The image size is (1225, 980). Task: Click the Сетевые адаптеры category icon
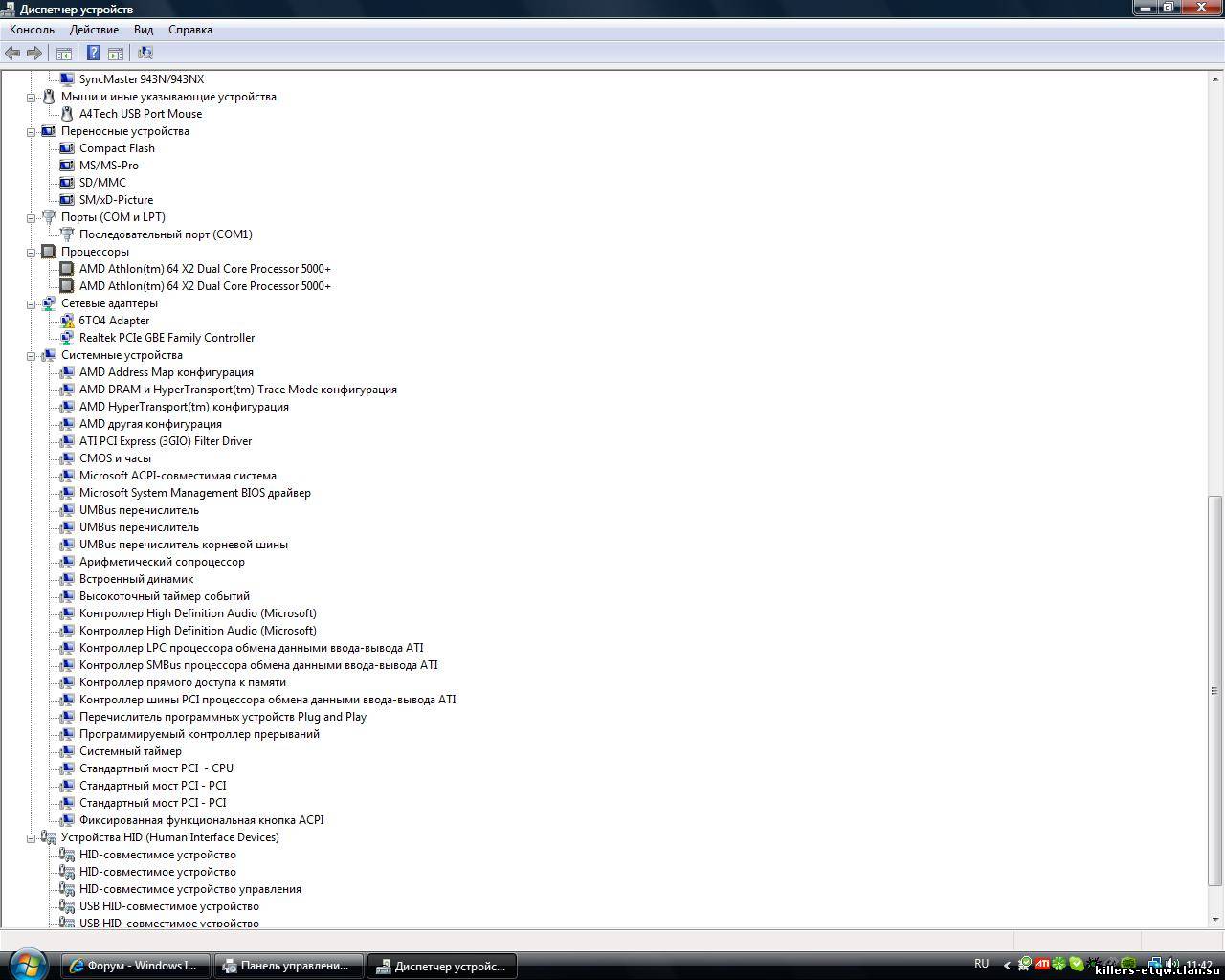[x=49, y=303]
